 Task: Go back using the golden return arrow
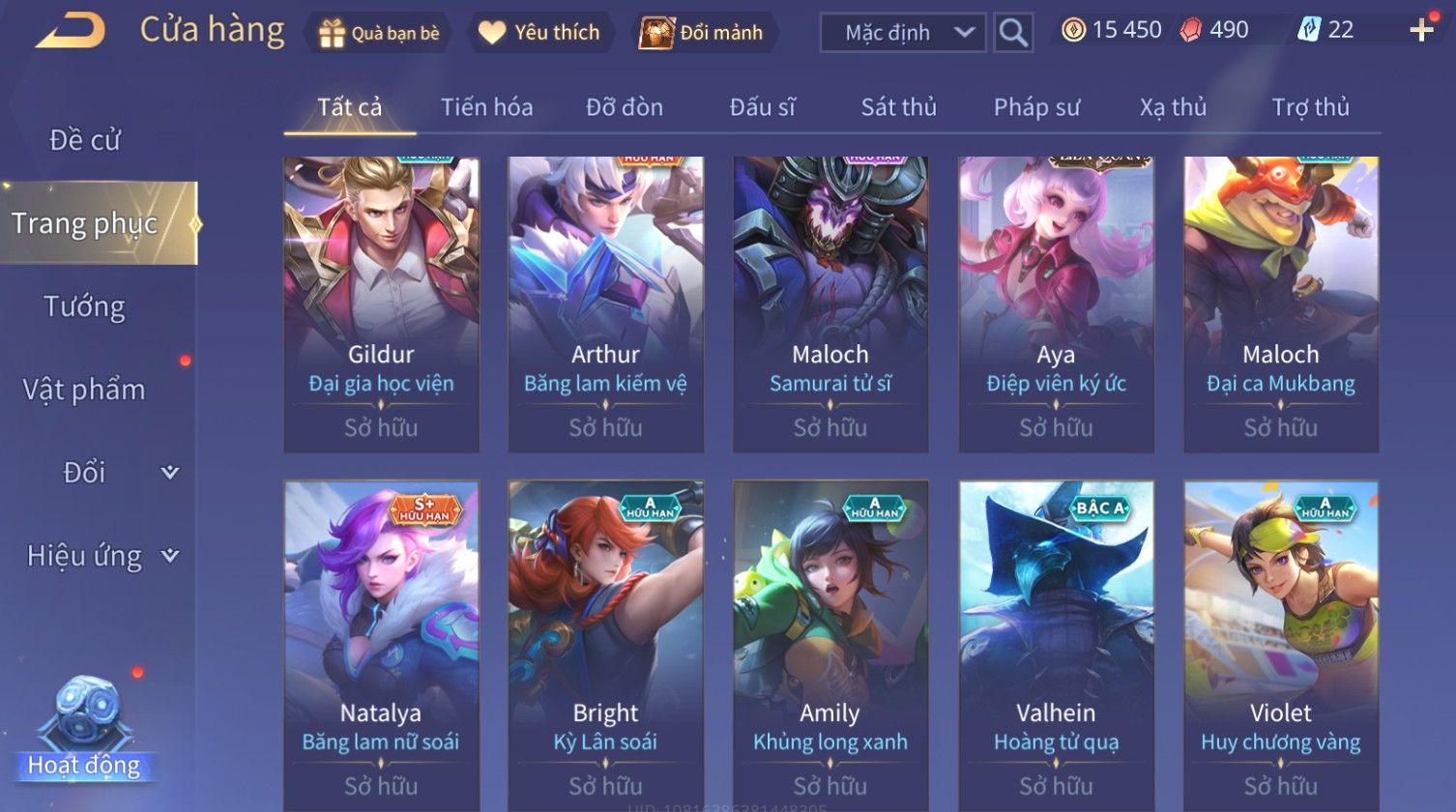click(x=71, y=30)
